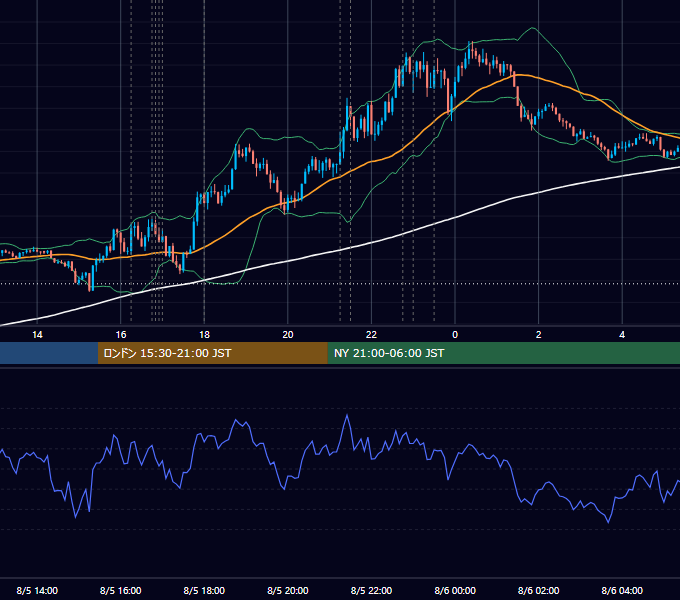Viewport: 680px width, 600px height.
Task: Click the 8/5 22:00 label on oscillator axis
Action: tap(371, 590)
